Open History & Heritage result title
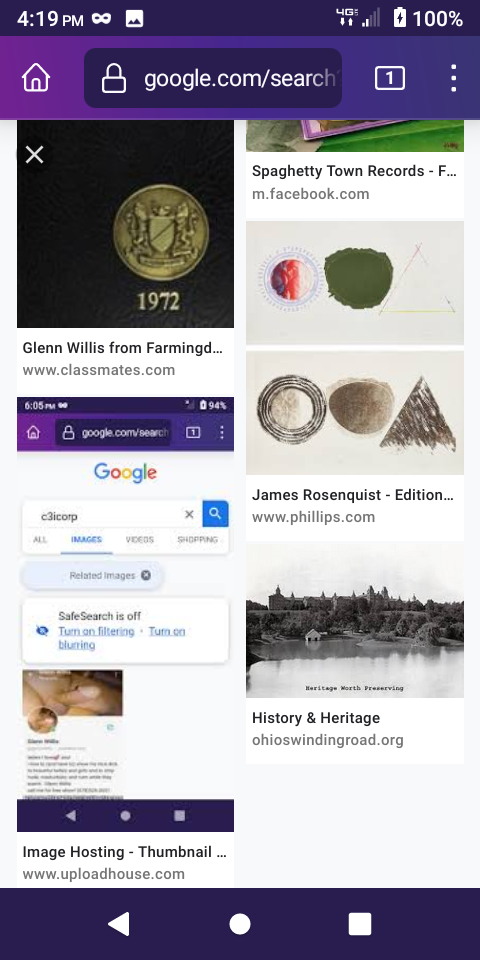480x960 pixels. (x=317, y=718)
